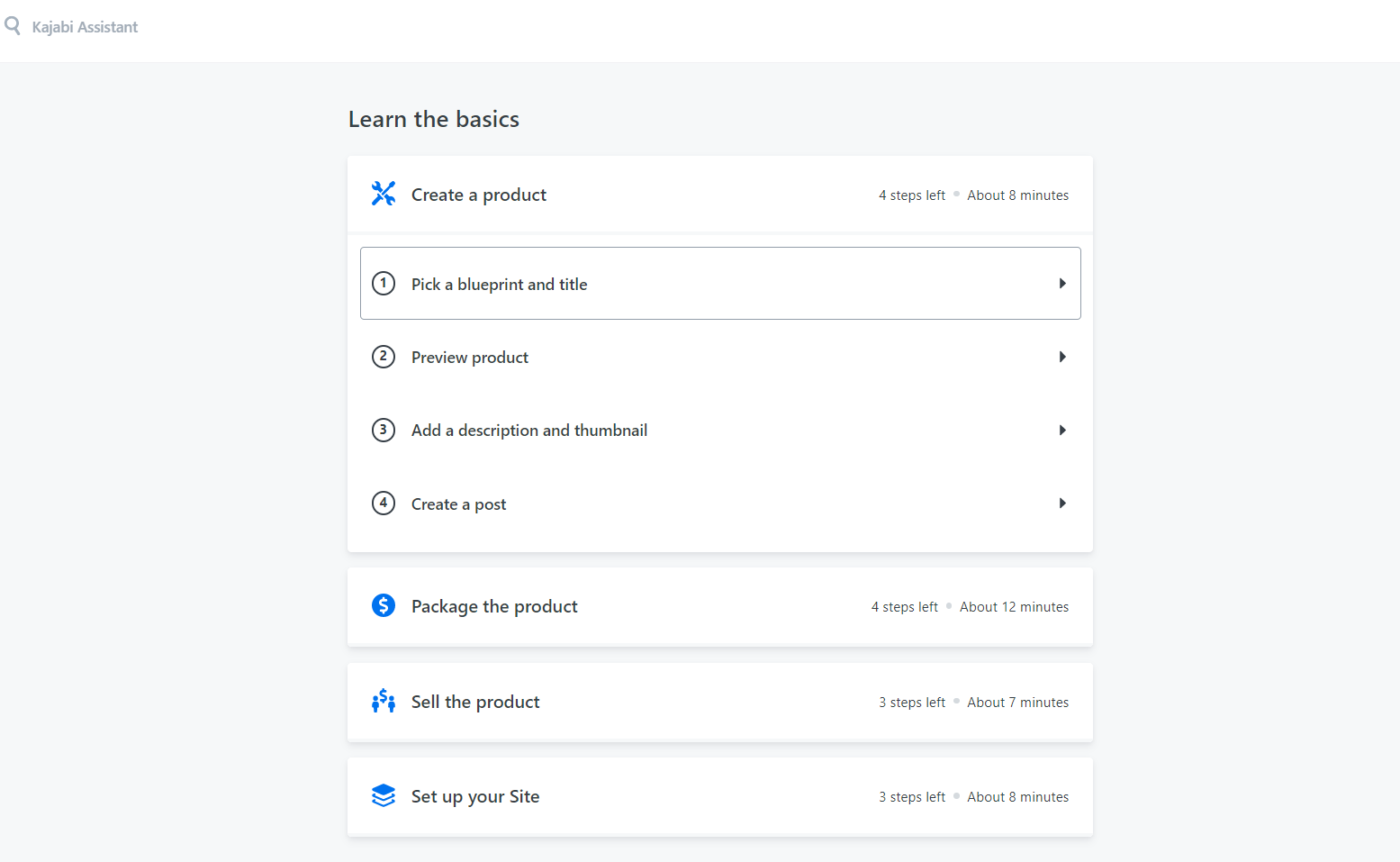
Task: Open Add a description and thumbnail step
Action: click(720, 431)
